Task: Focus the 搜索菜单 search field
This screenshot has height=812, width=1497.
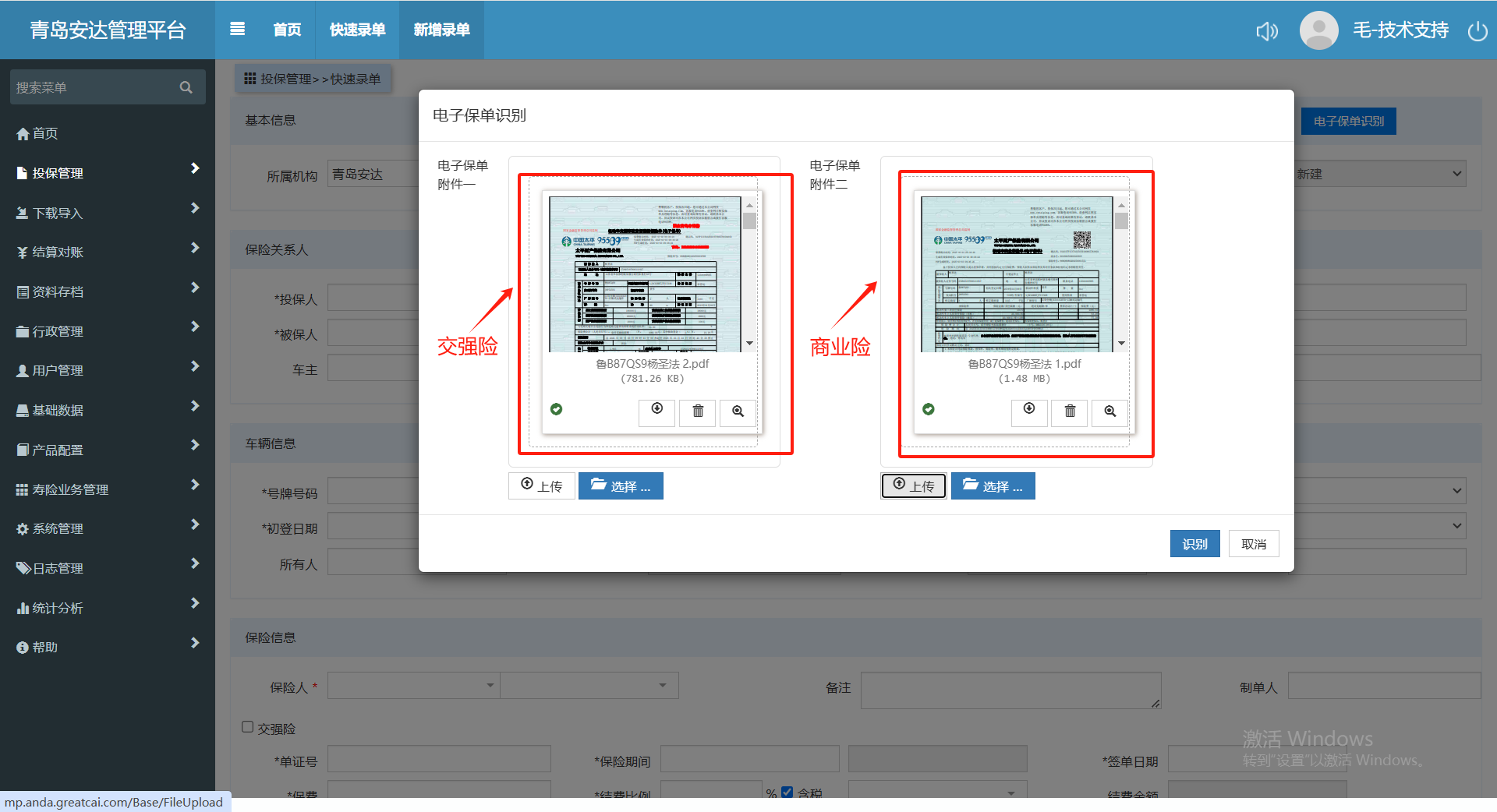Action: click(x=108, y=87)
